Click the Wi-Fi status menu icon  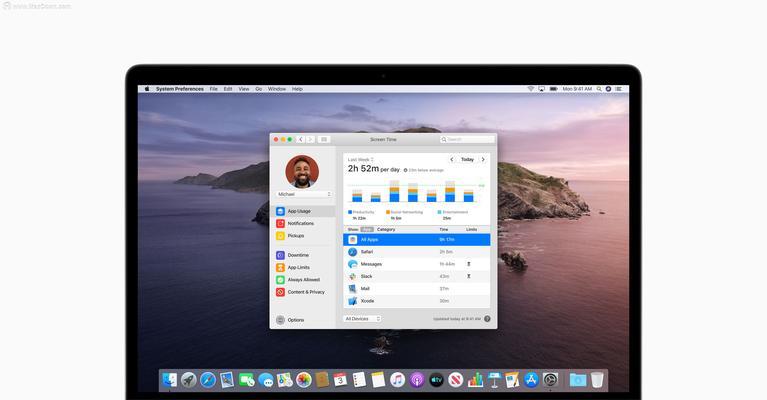click(531, 89)
